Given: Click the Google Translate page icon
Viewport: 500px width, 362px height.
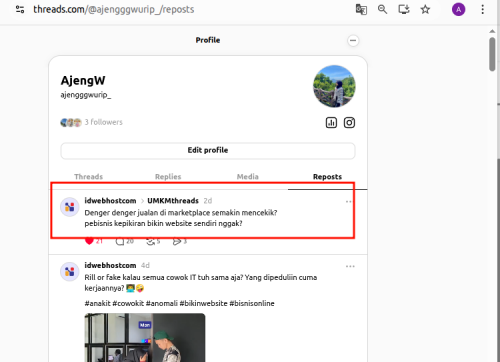Looking at the screenshot, I should point(361,9).
